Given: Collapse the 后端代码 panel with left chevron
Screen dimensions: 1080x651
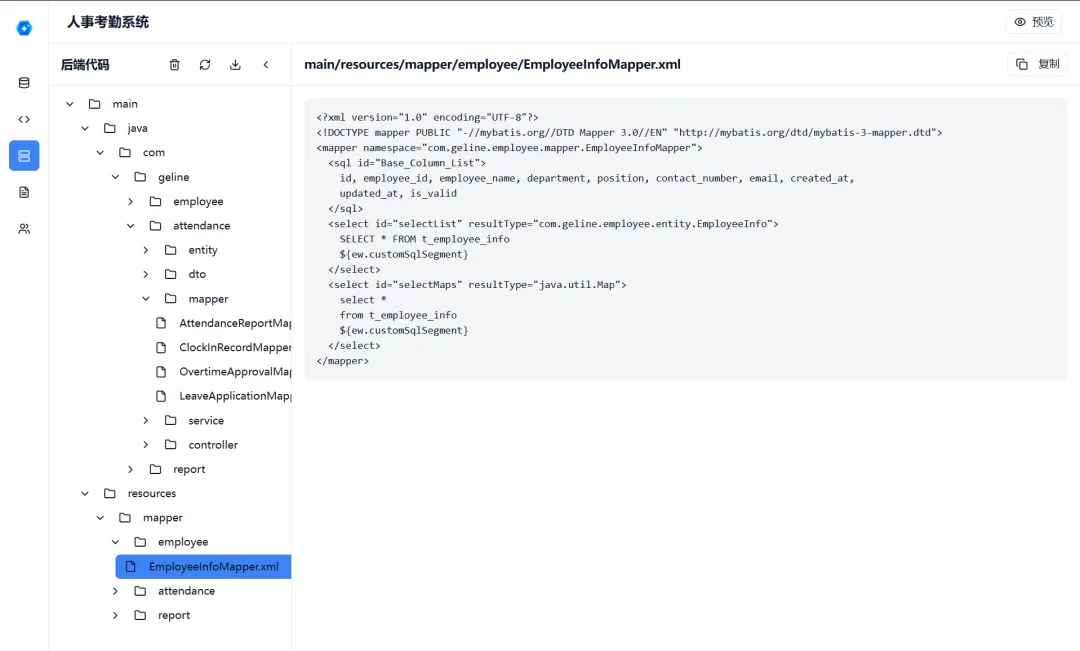Looking at the screenshot, I should tap(266, 65).
